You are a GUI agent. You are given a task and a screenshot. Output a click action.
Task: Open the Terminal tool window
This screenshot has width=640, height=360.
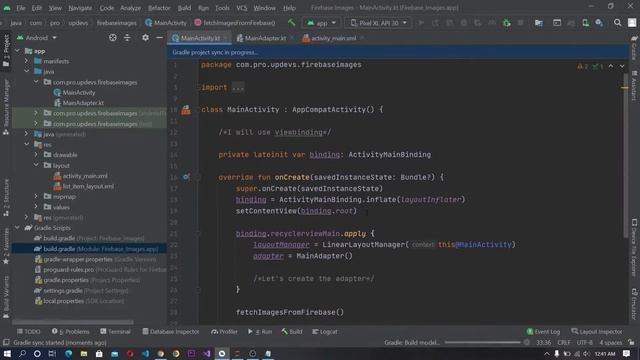pyautogui.click(x=116, y=331)
